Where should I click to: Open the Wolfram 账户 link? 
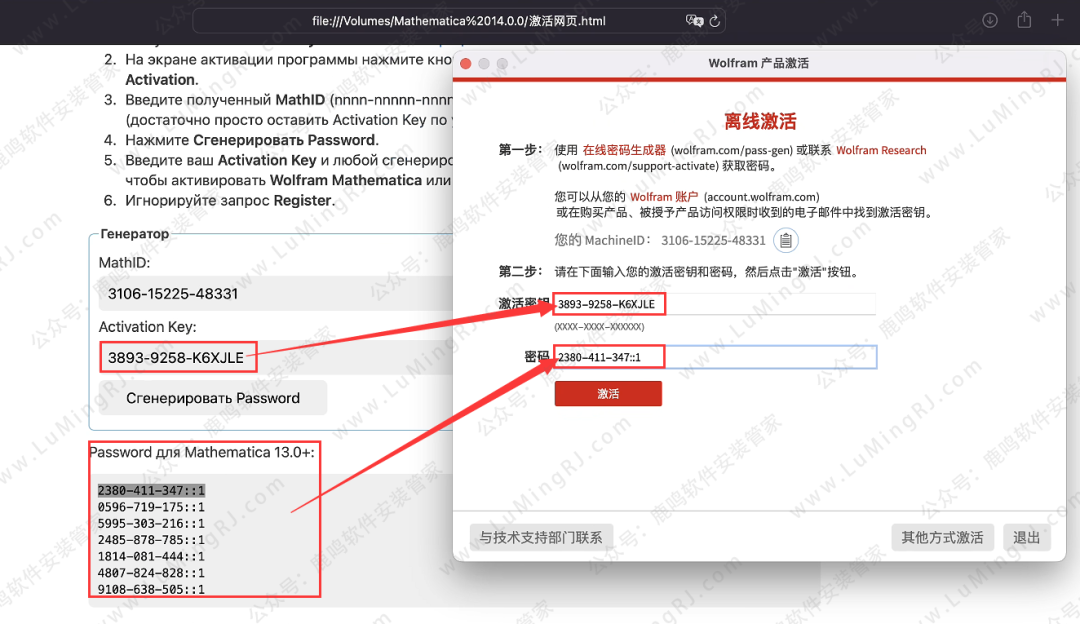(663, 197)
